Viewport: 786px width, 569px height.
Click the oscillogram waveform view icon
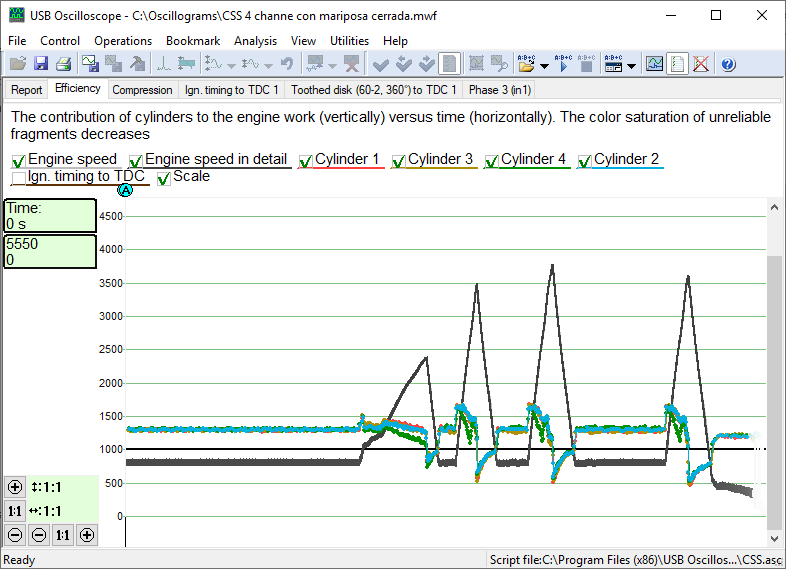pos(654,64)
